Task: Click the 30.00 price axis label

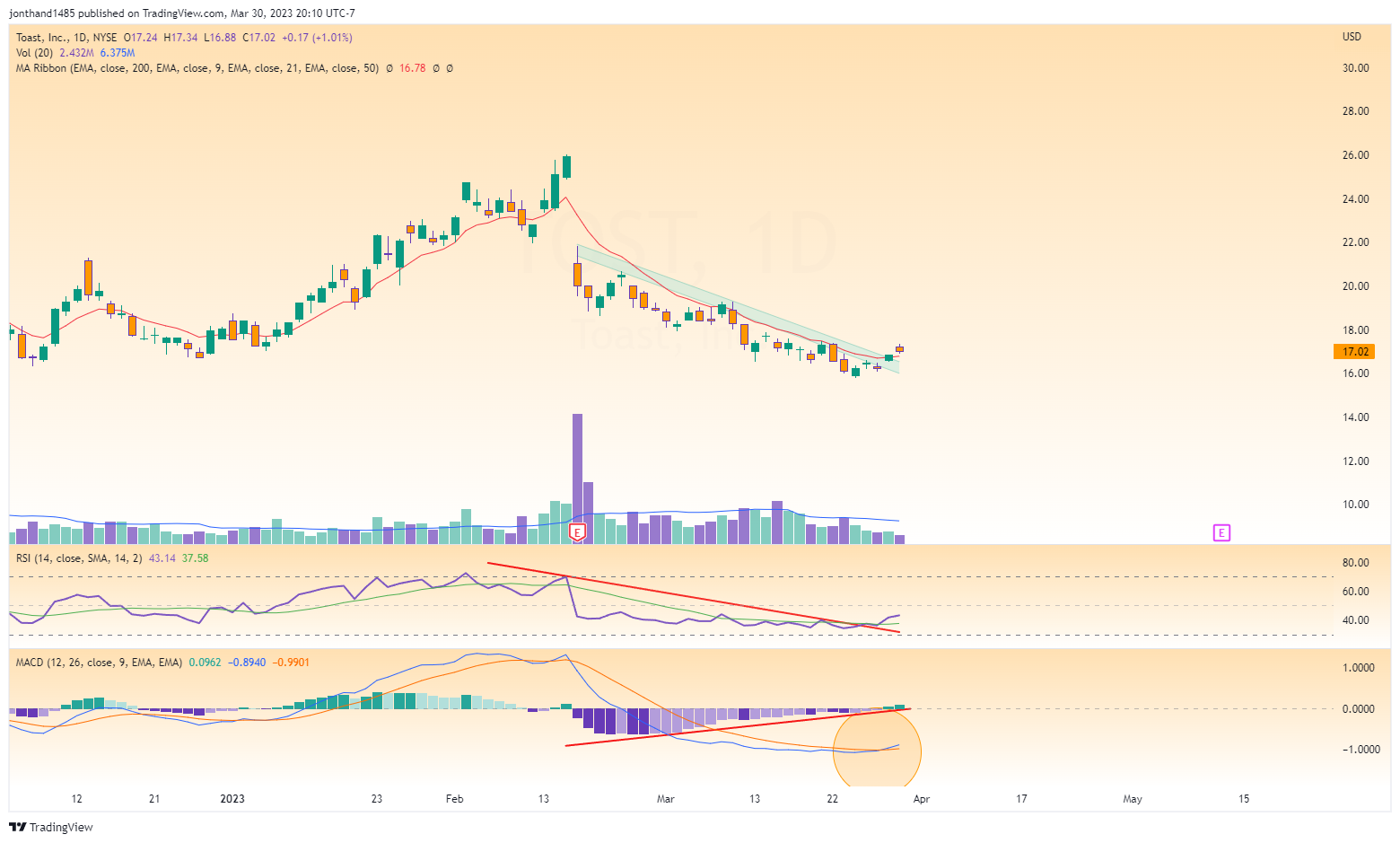Action: tap(1355, 68)
